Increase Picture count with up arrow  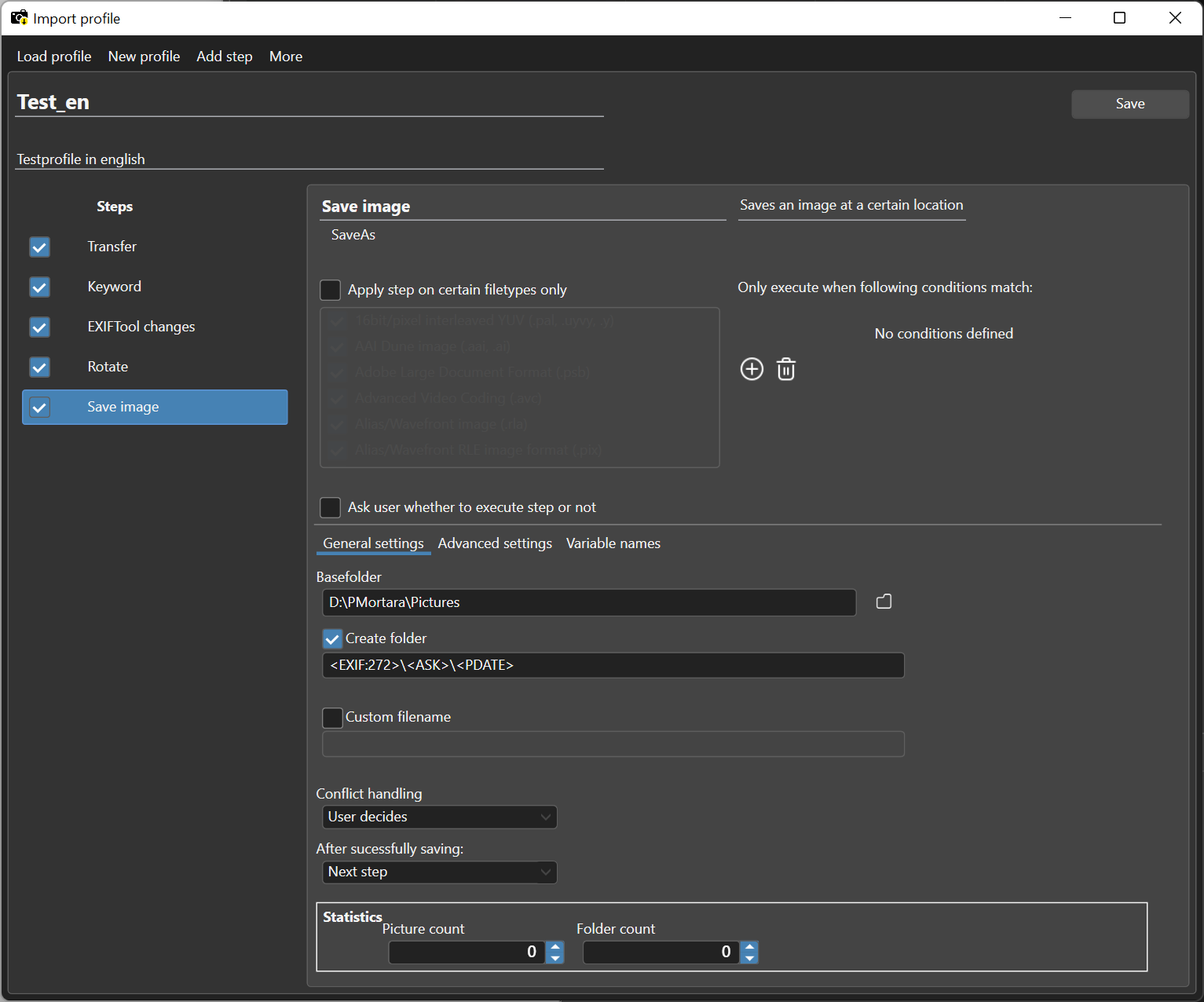[x=556, y=946]
